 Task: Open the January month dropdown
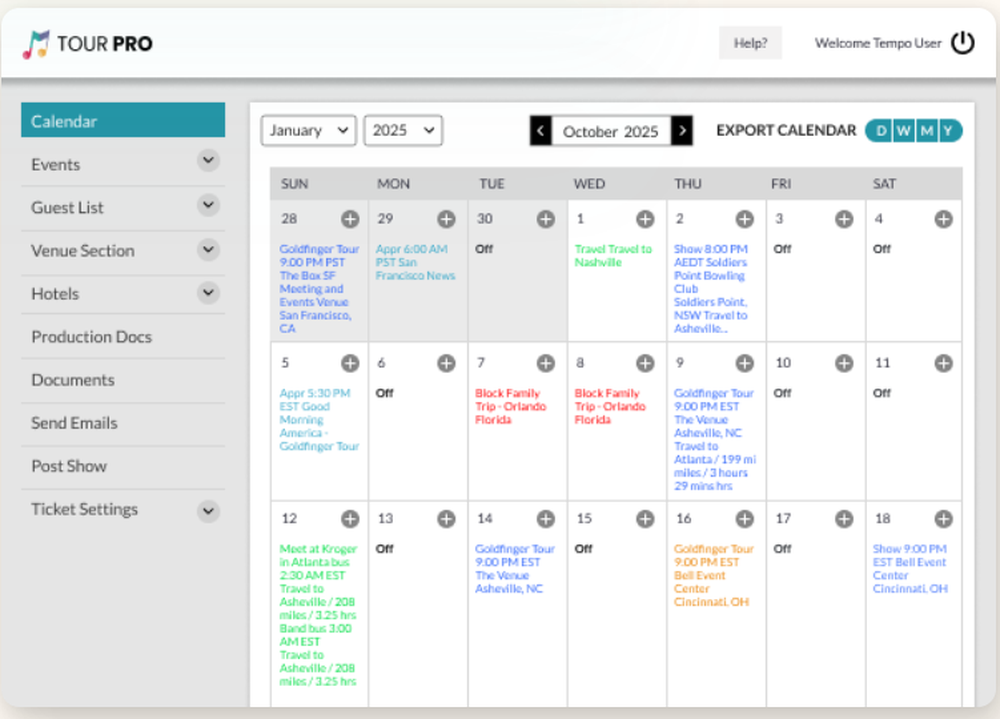tap(309, 131)
